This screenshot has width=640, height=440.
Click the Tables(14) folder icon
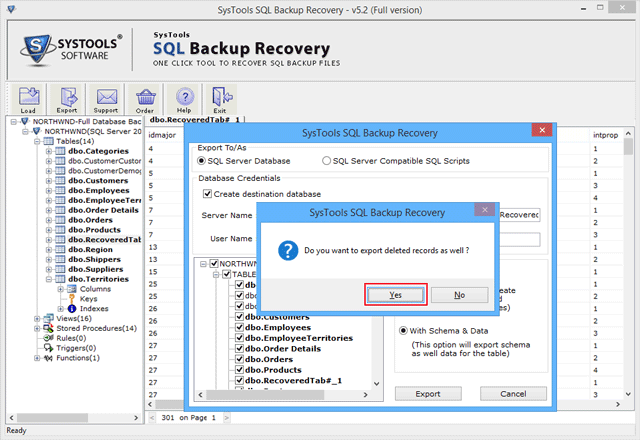(x=48, y=141)
